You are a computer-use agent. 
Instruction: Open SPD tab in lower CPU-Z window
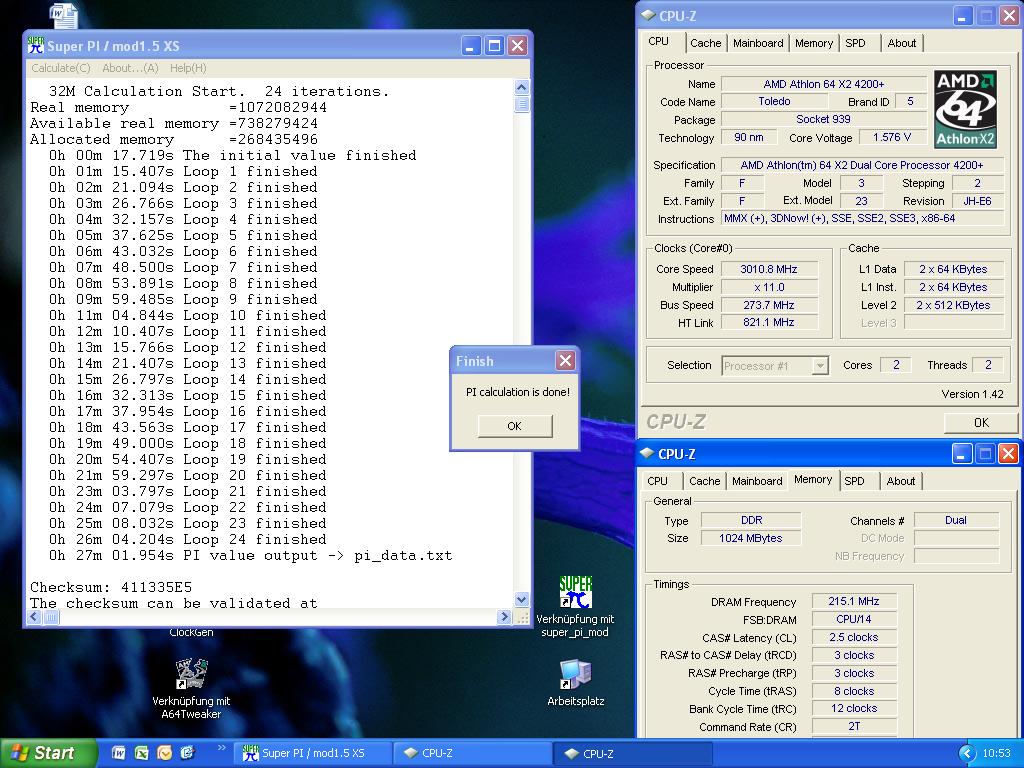tap(854, 481)
